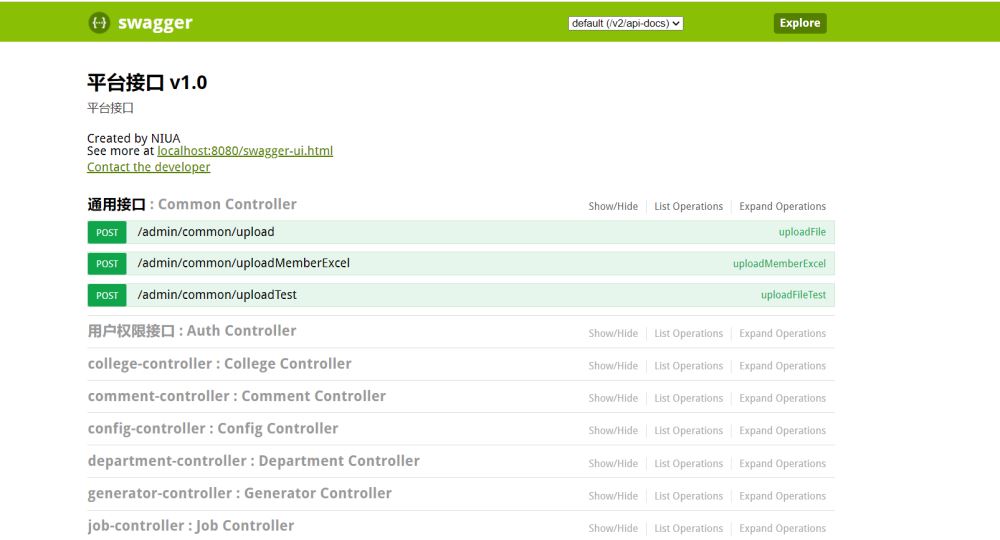The height and width of the screenshot is (540, 1000).
Task: Expand Operations for Comment Controller
Action: tap(782, 398)
